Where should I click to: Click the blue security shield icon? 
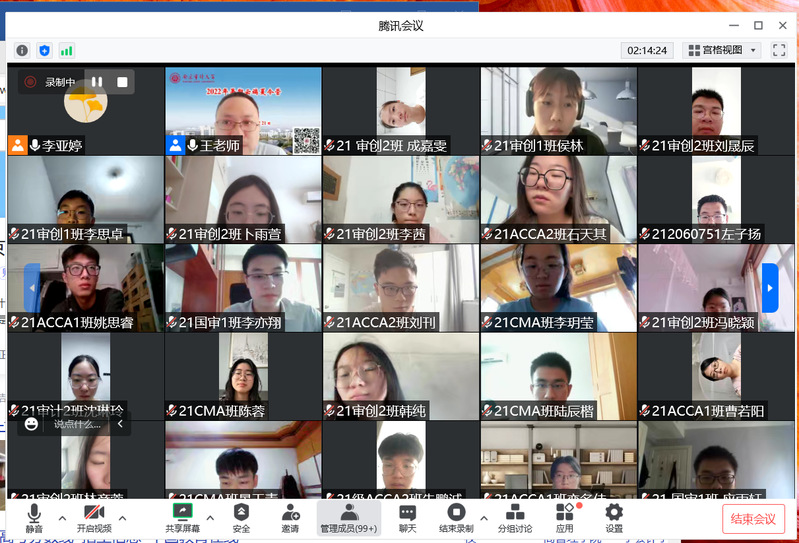(44, 50)
